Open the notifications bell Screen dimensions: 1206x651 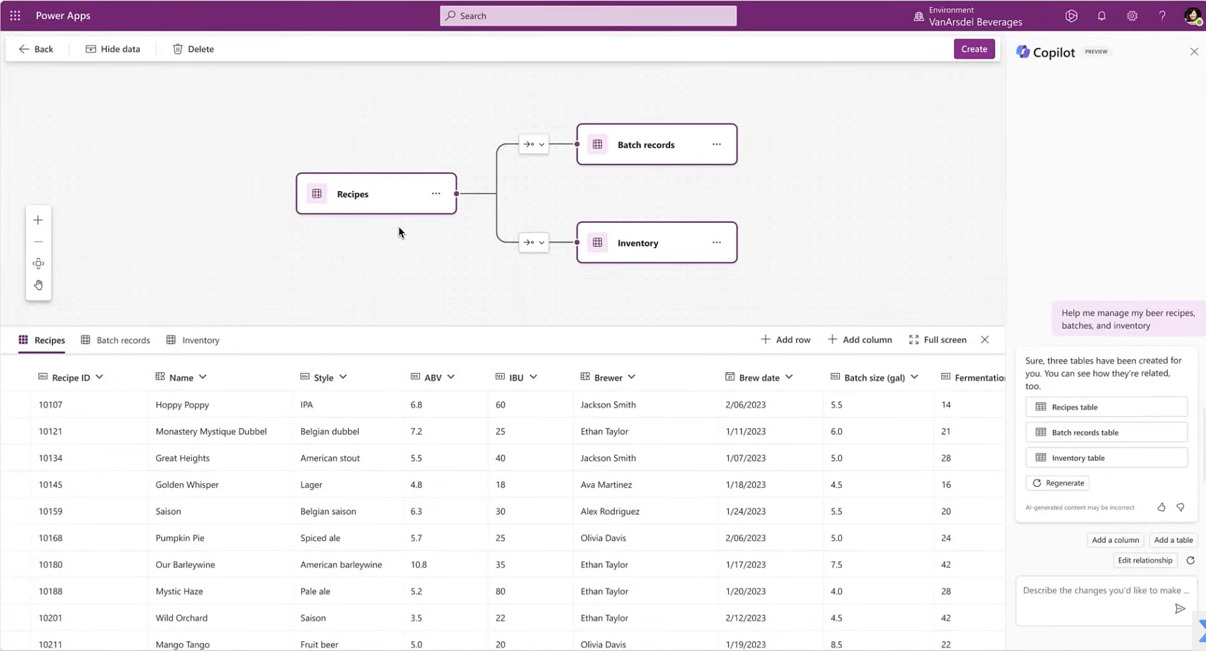[x=1101, y=15]
